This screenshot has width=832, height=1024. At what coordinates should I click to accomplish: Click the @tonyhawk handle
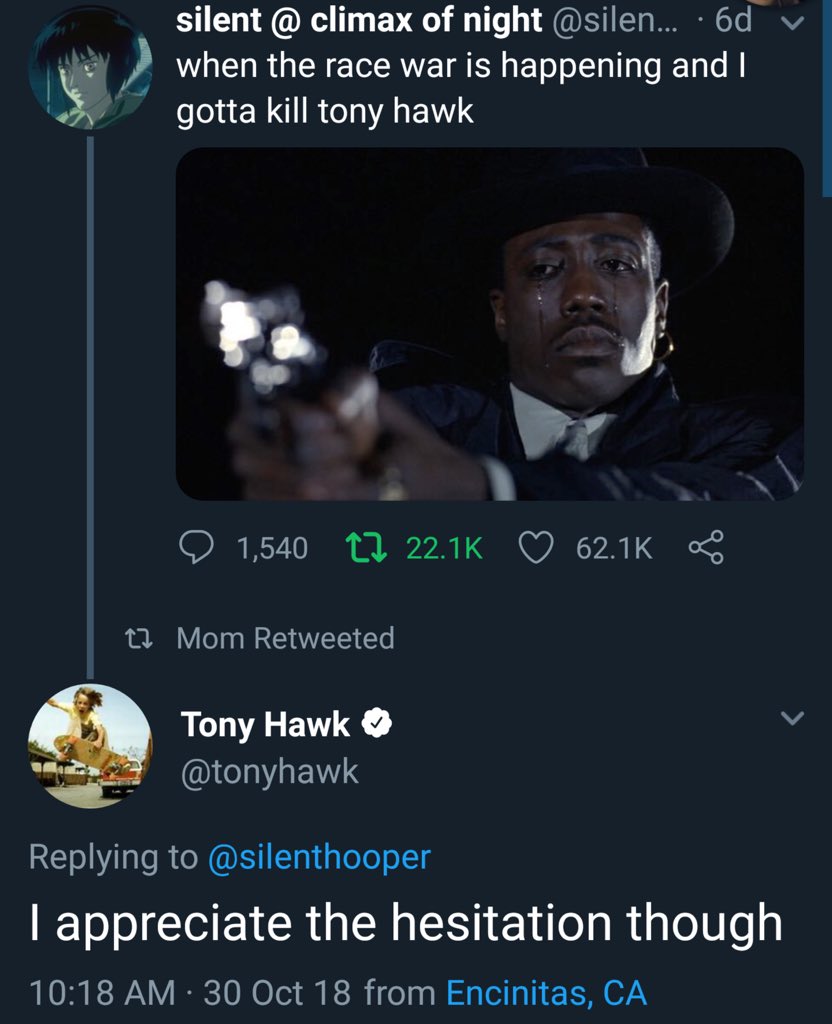[x=269, y=771]
